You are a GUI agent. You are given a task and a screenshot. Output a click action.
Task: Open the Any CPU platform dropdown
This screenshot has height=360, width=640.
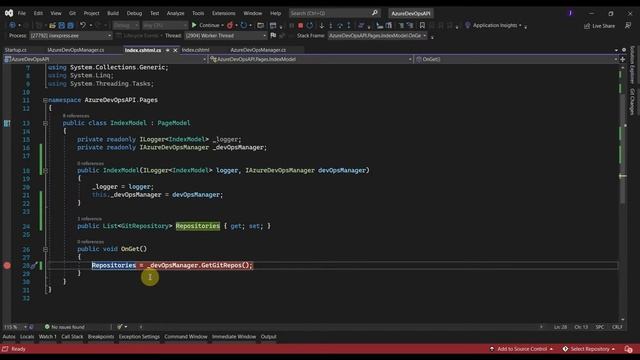[x=165, y=25]
